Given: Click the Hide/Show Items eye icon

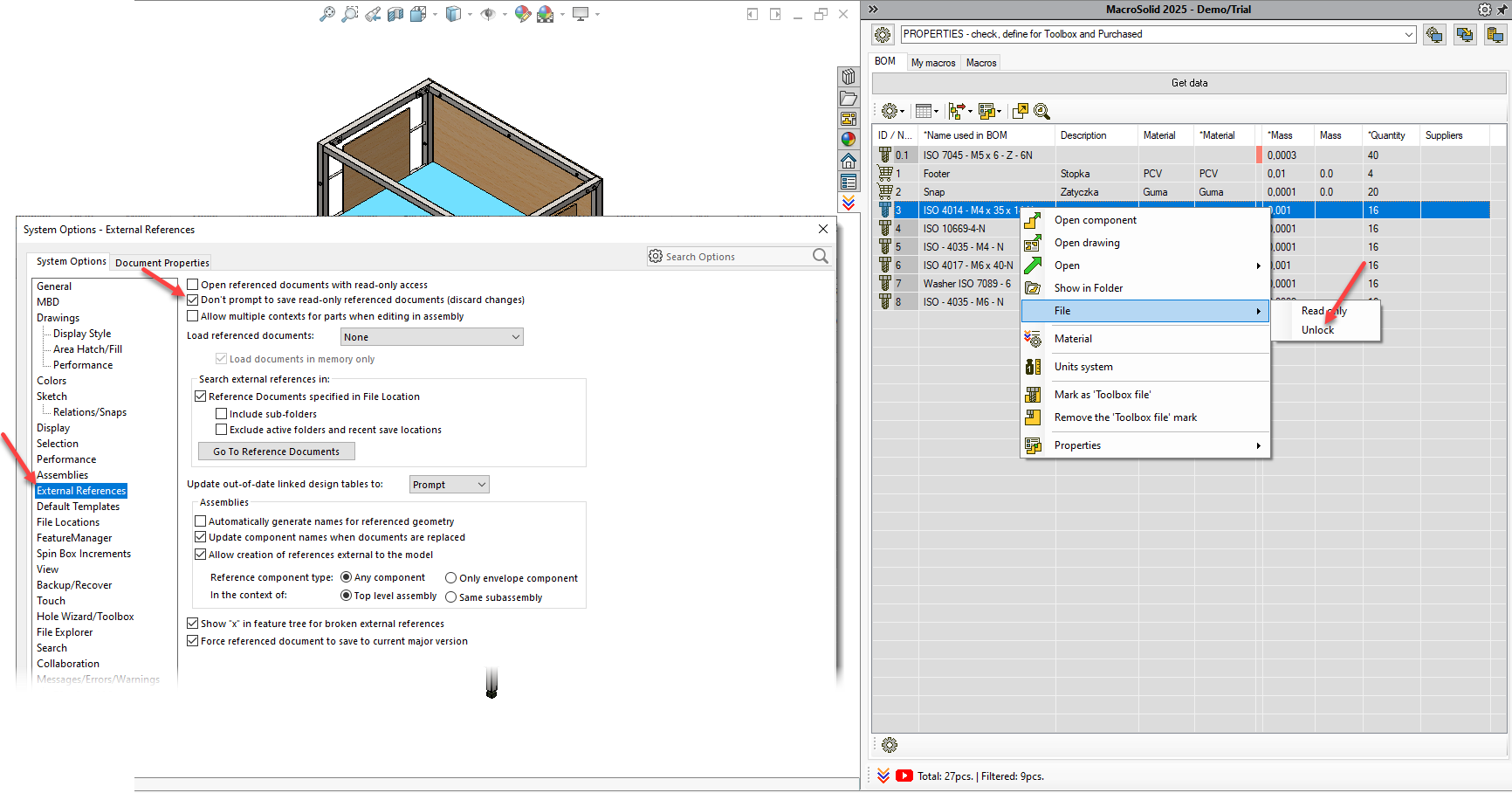Looking at the screenshot, I should click(x=488, y=14).
